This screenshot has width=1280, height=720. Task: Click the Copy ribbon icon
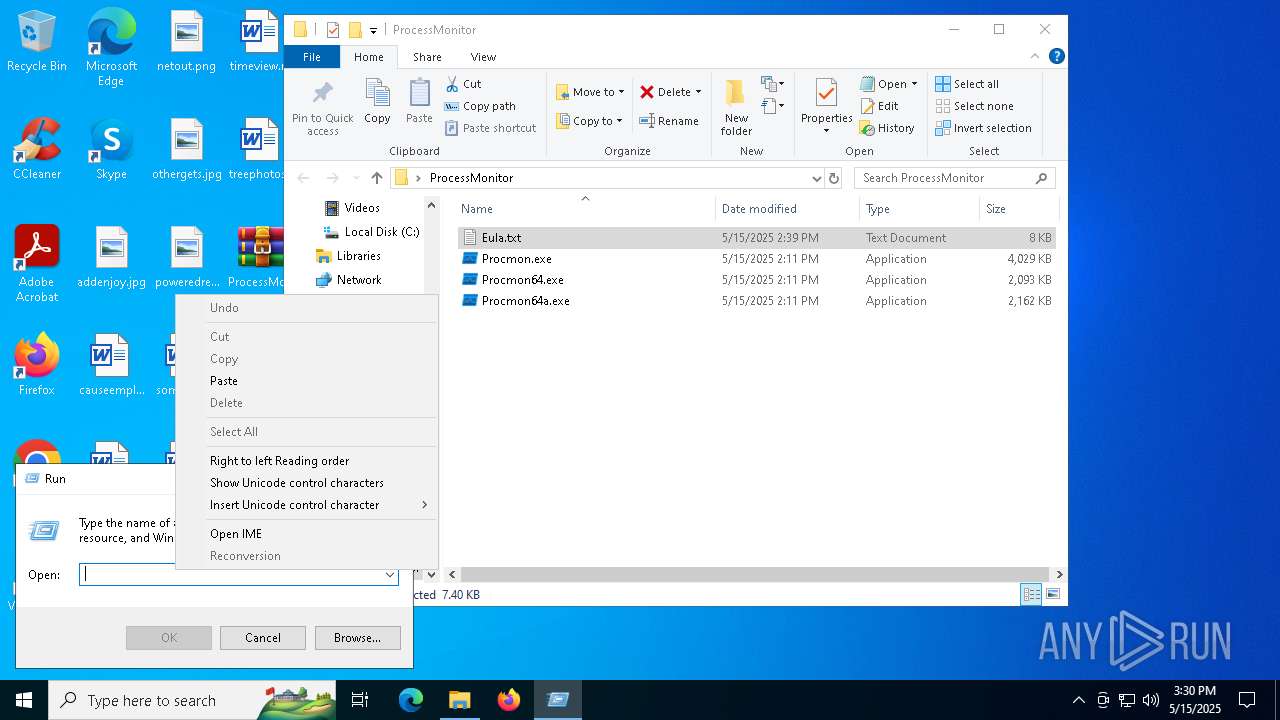pos(377,93)
